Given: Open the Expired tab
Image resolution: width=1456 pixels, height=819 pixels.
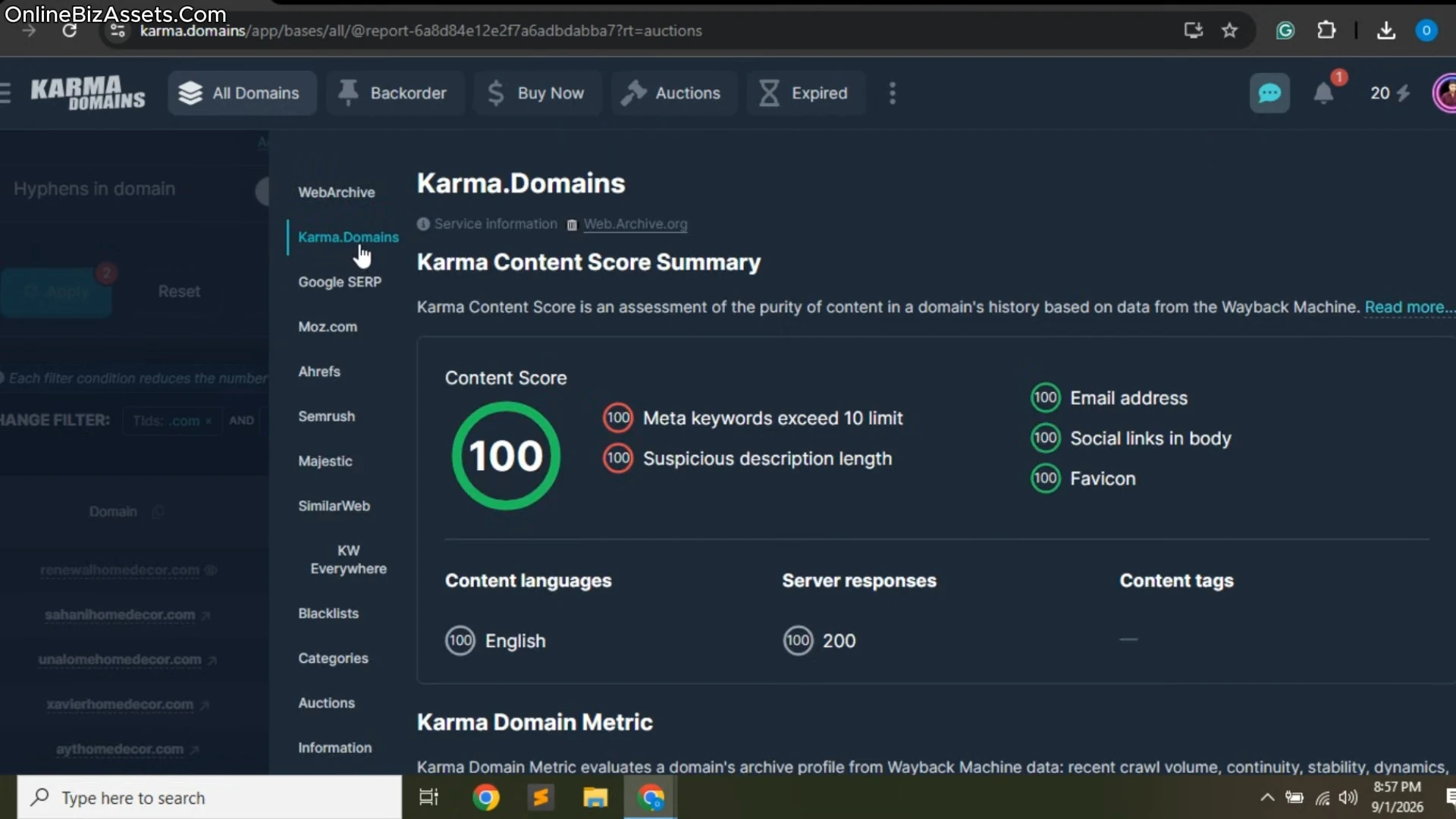Looking at the screenshot, I should [x=805, y=93].
